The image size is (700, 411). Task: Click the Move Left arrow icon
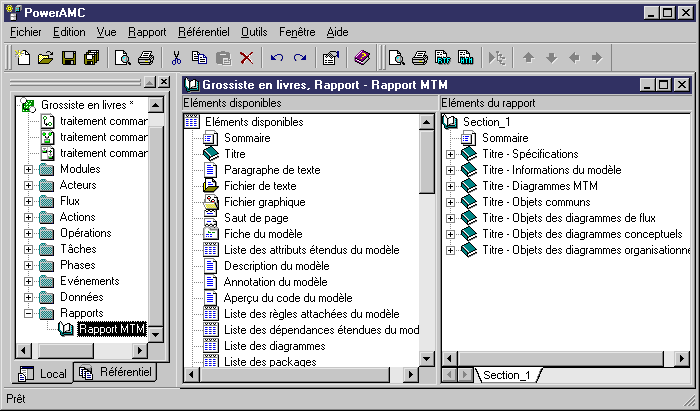(575, 58)
